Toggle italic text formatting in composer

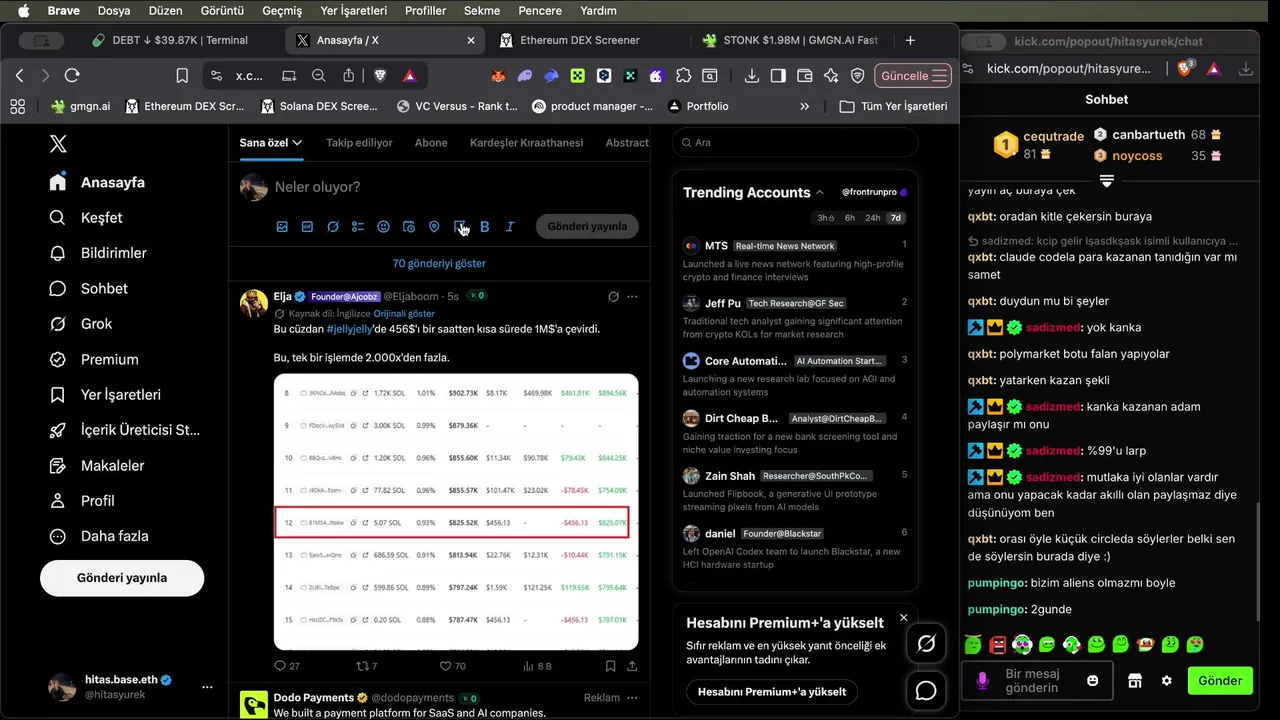510,227
